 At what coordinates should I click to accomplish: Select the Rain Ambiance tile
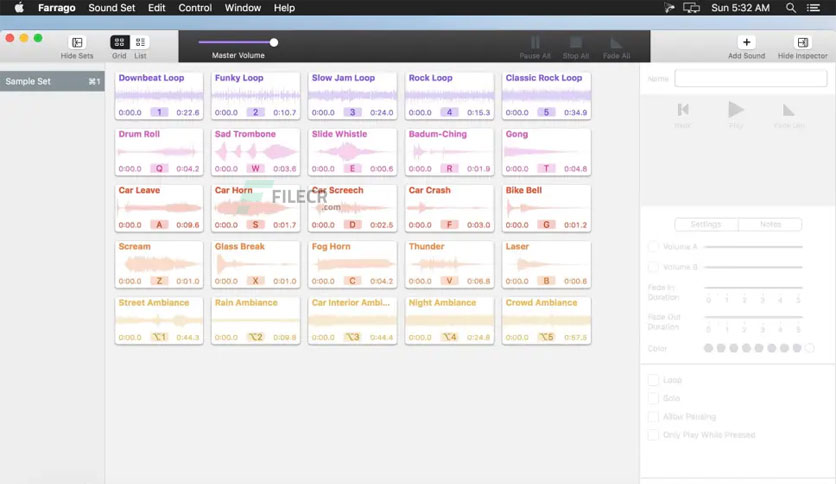pyautogui.click(x=255, y=321)
